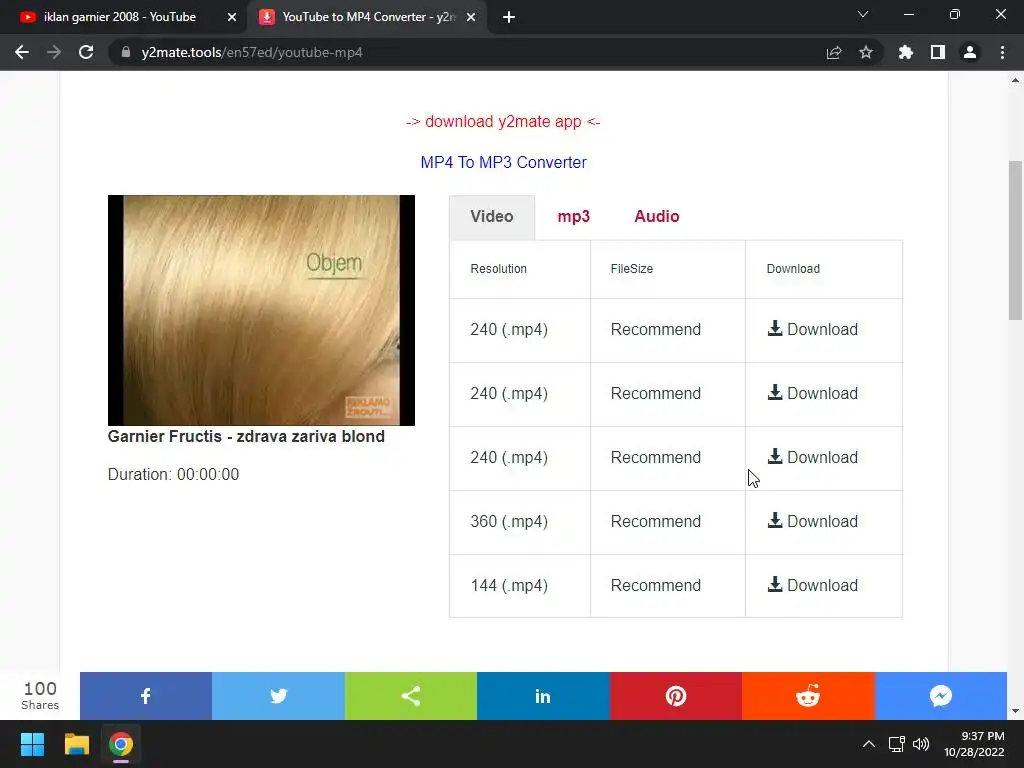Click the Chrome taskbar icon
This screenshot has height=768, width=1024.
coord(121,744)
